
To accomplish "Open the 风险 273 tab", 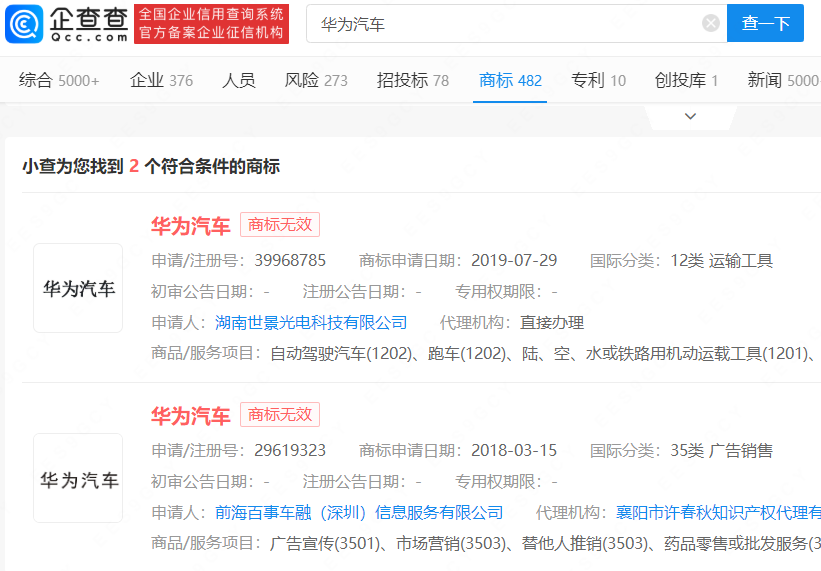I will coord(316,81).
